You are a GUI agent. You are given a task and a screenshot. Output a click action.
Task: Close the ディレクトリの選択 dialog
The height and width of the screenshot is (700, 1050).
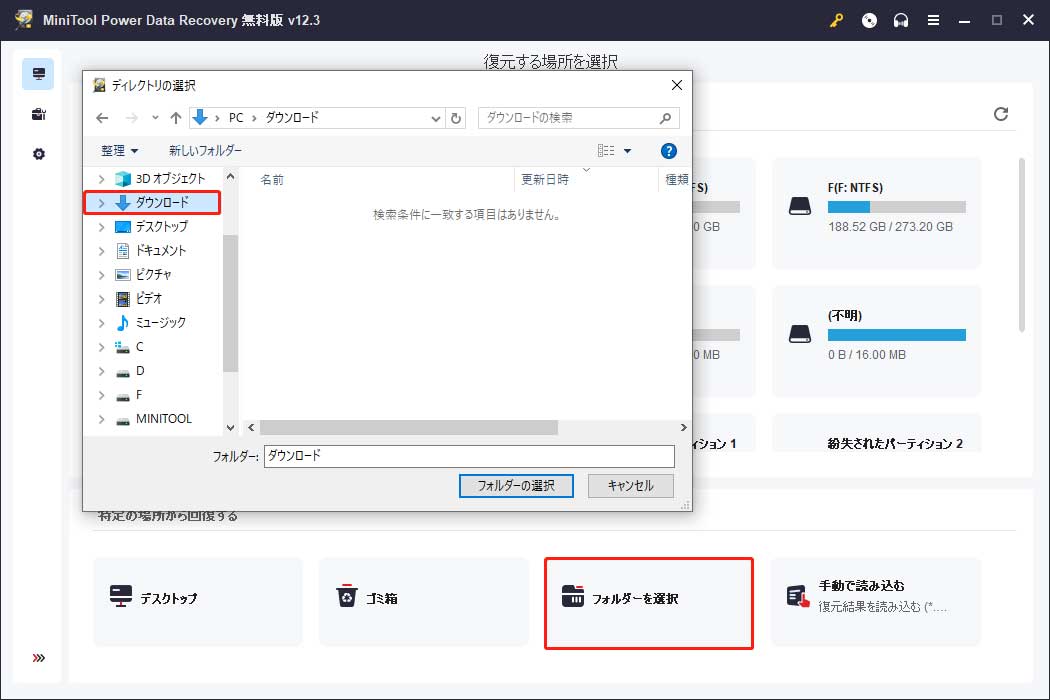[677, 85]
